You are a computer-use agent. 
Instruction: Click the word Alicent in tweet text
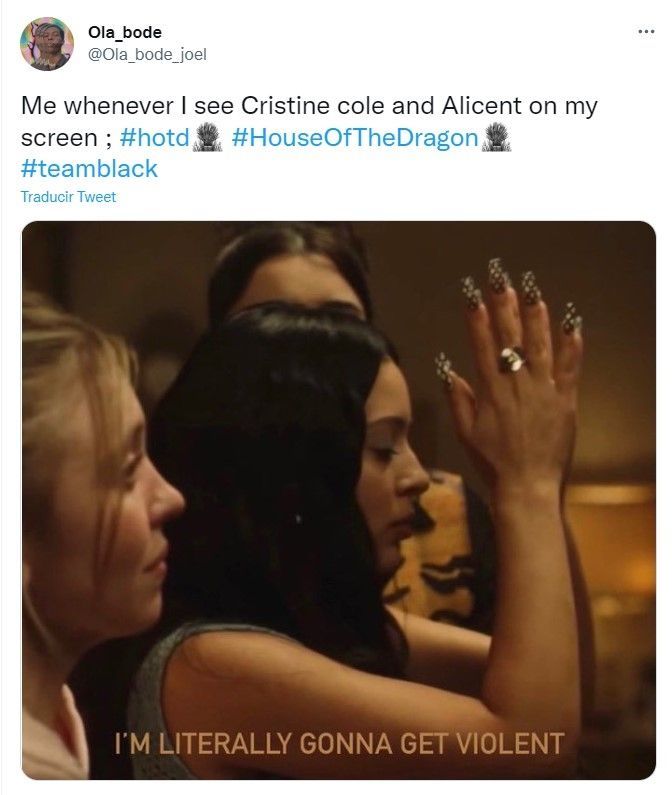(481, 106)
